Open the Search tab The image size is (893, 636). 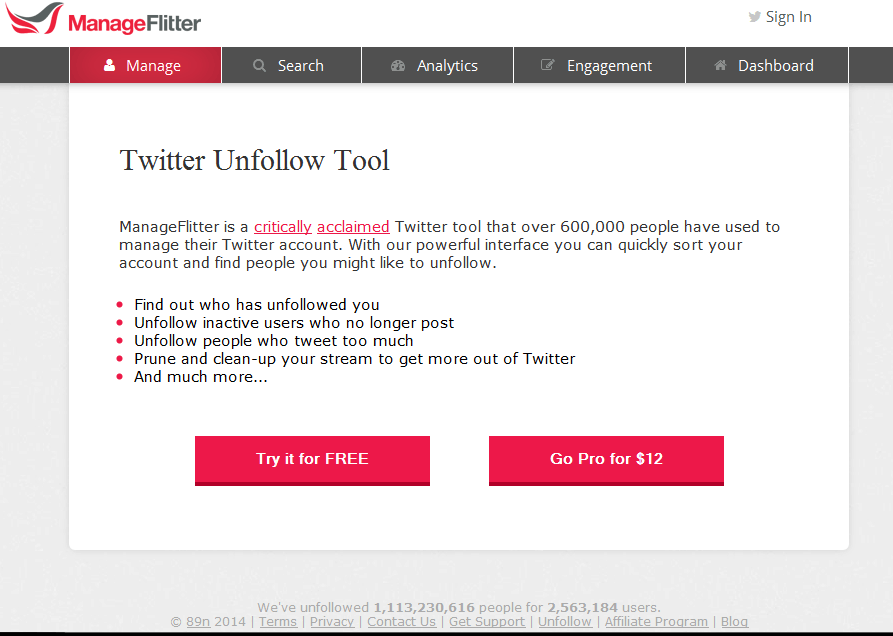pos(300,66)
